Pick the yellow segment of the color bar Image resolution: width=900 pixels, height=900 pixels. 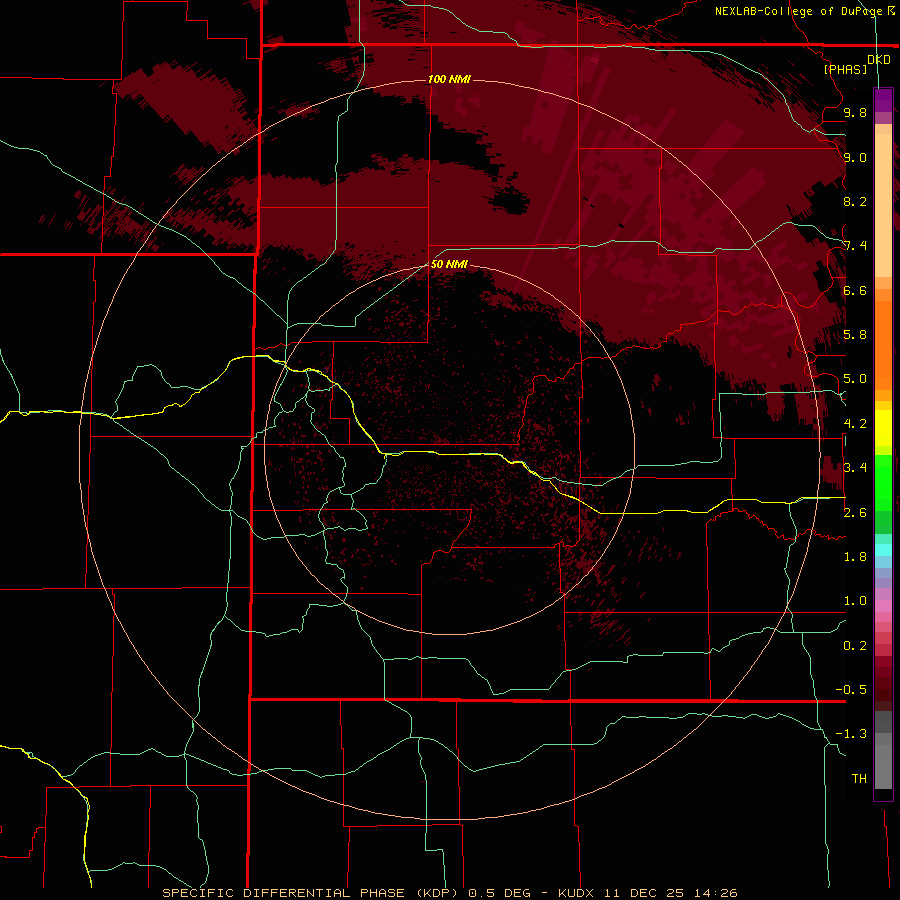(x=883, y=428)
